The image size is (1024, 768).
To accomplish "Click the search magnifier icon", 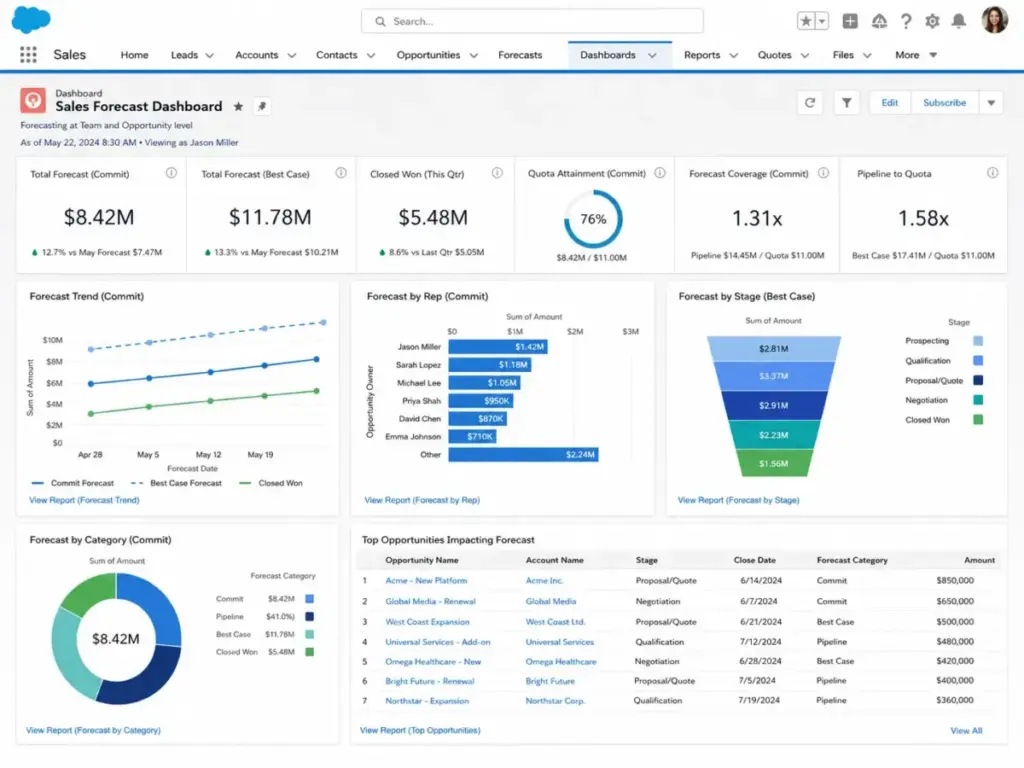I will (x=380, y=22).
